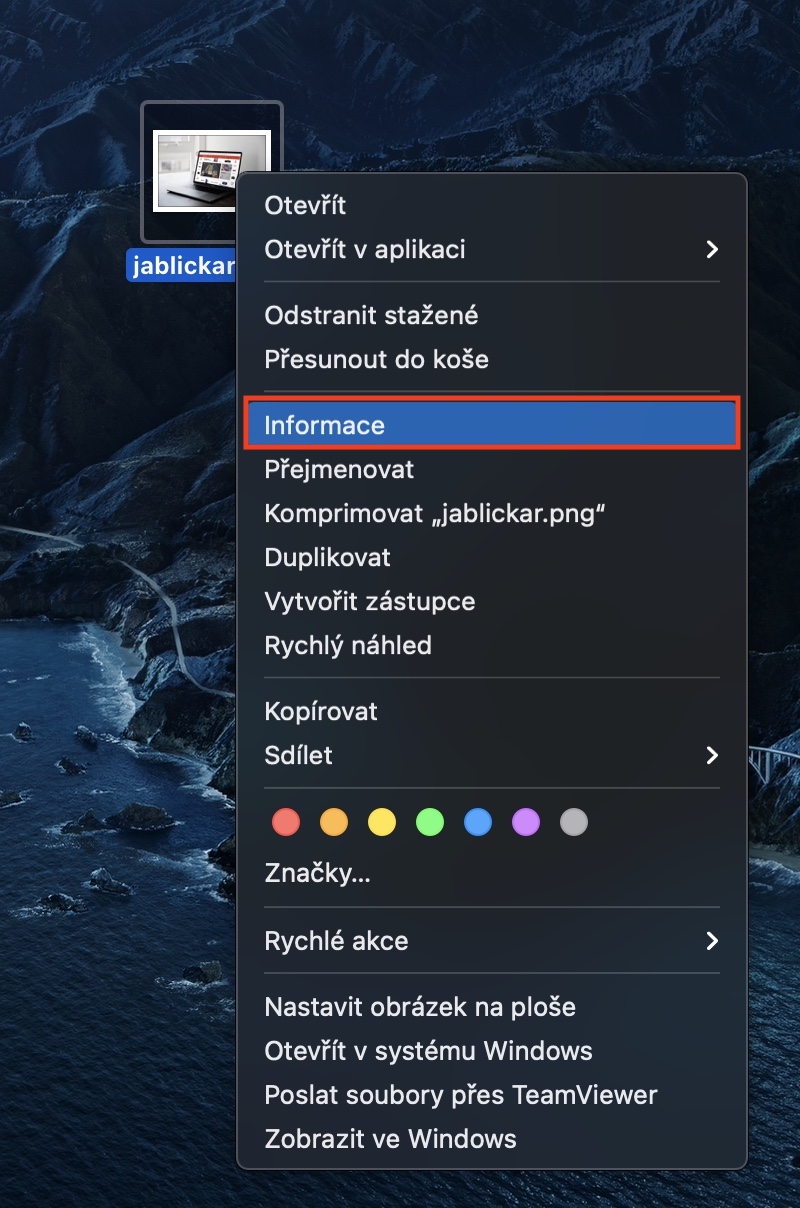Click "Nastavit obrázek na ploše"
Viewport: 800px width, 1208px height.
[x=420, y=1007]
